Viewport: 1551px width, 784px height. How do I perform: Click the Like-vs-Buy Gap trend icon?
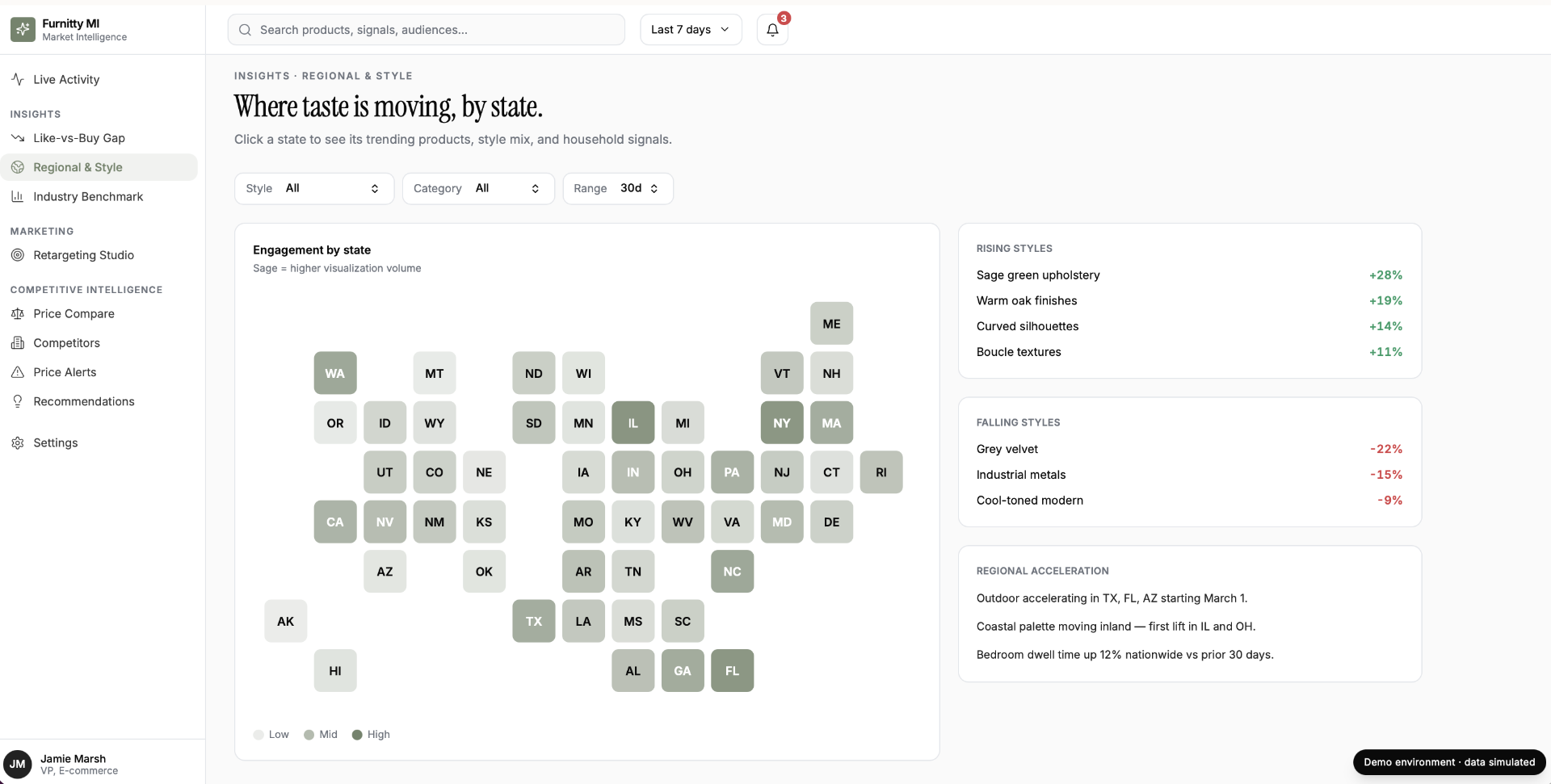18,138
